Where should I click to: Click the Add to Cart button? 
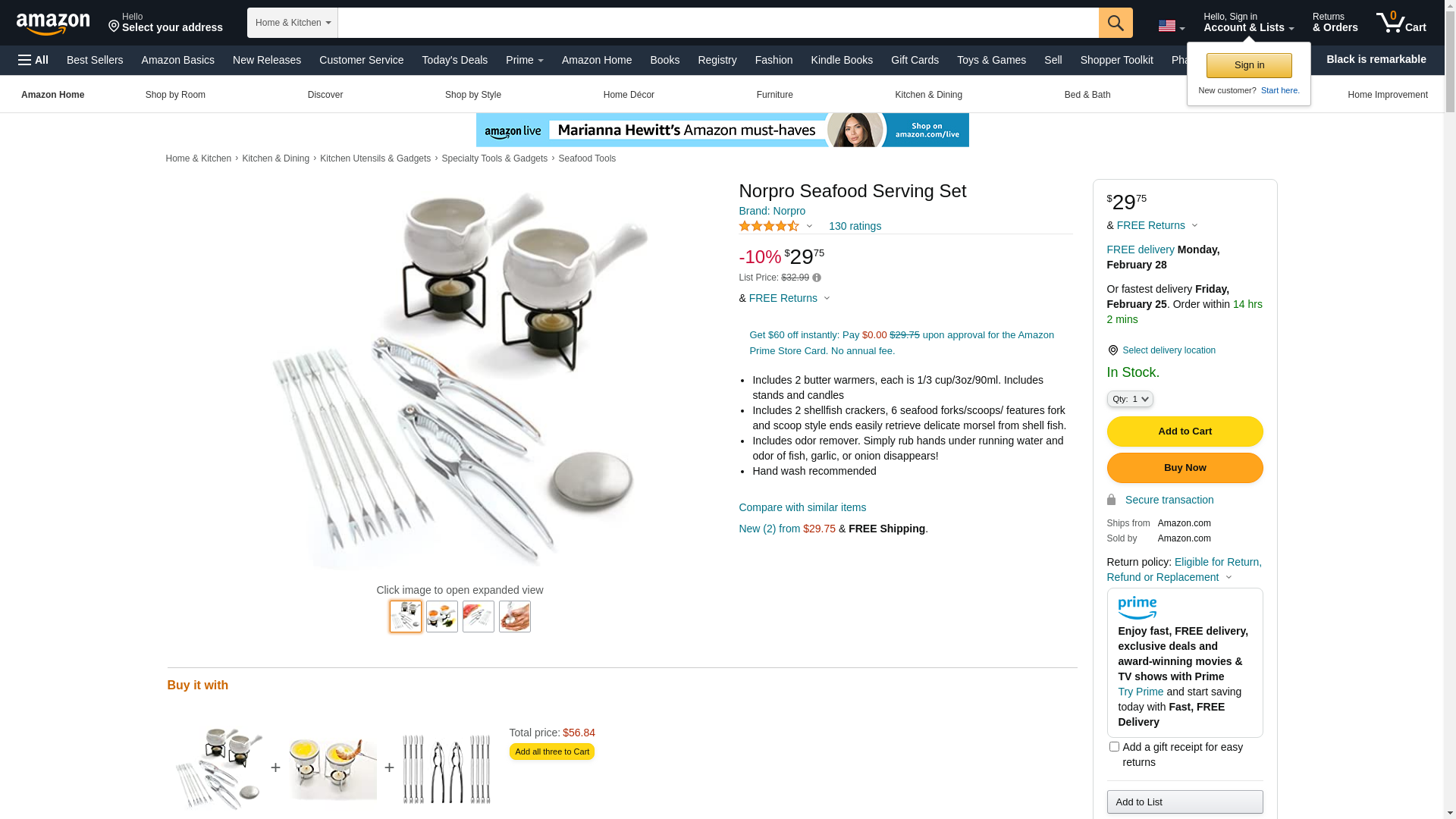pos(1185,431)
